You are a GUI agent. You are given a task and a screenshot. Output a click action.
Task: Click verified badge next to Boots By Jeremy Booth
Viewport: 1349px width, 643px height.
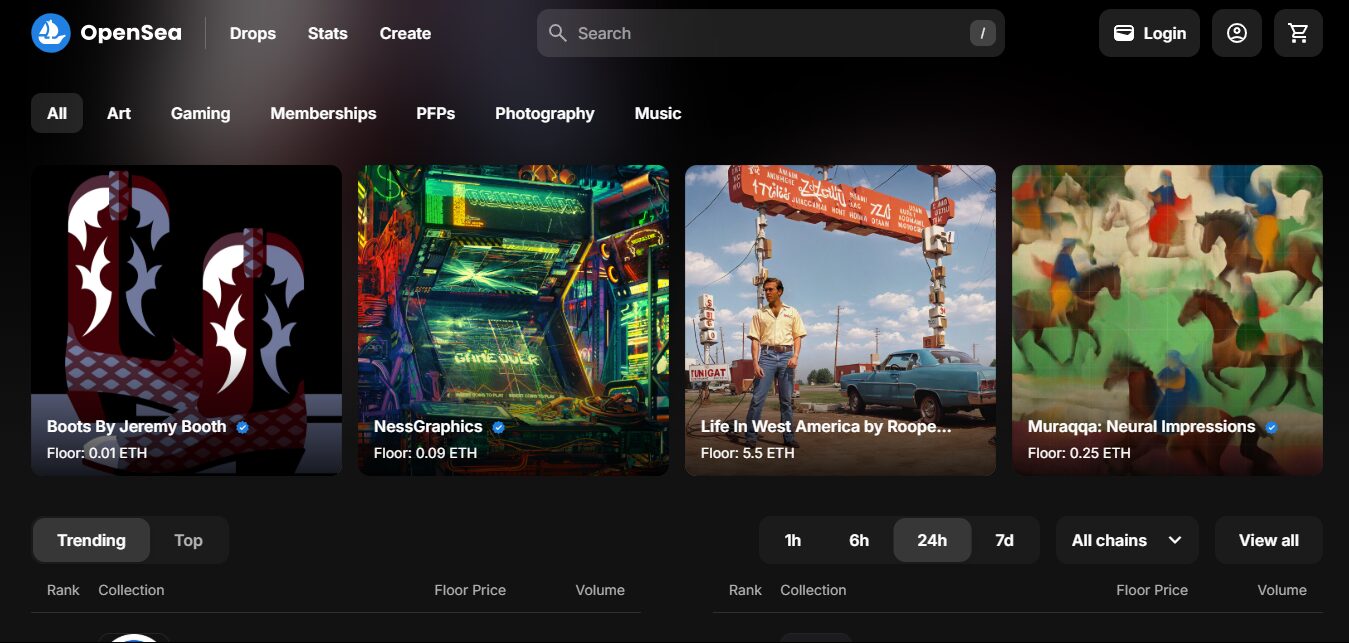pyautogui.click(x=242, y=427)
